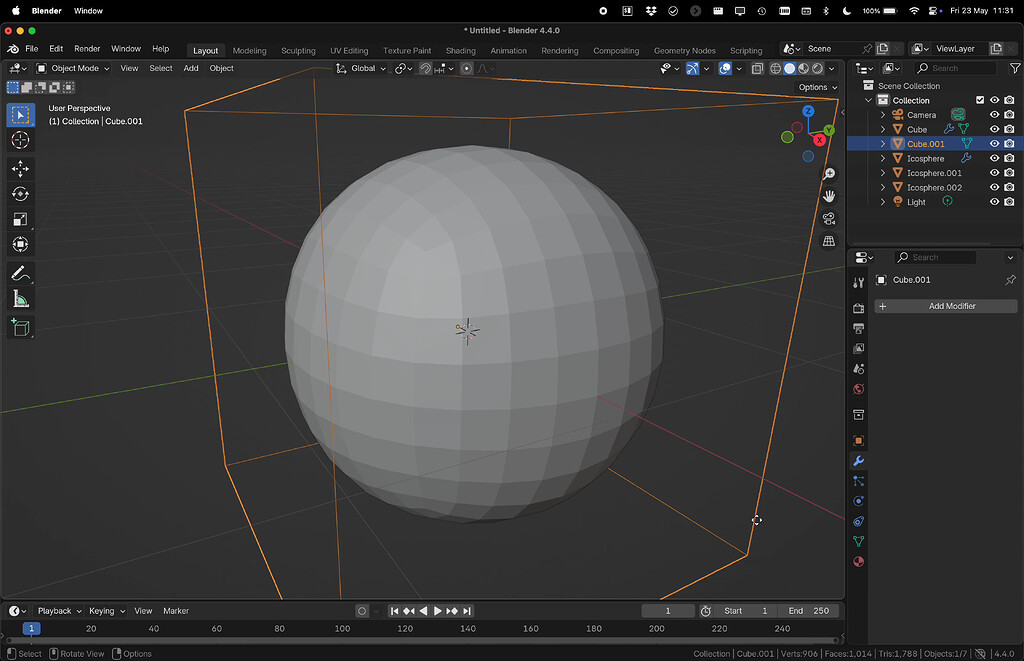This screenshot has width=1024, height=661.
Task: Open the Particles properties tab
Action: click(859, 481)
